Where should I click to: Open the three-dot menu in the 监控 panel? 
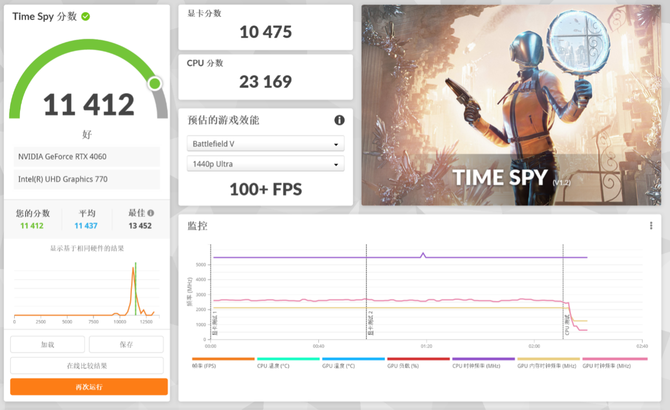point(651,226)
